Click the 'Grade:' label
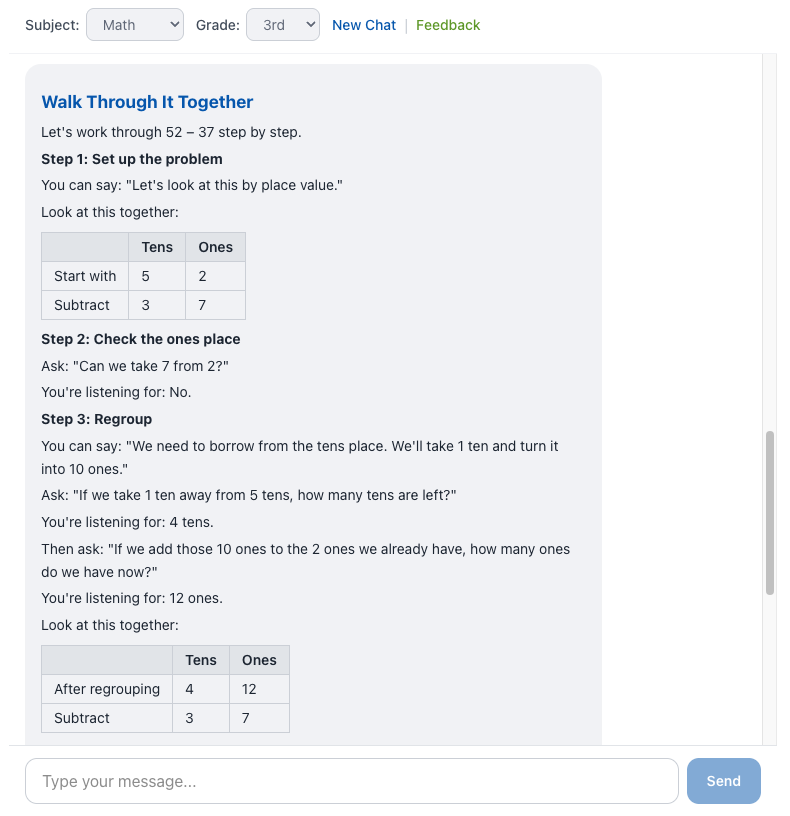 click(217, 25)
